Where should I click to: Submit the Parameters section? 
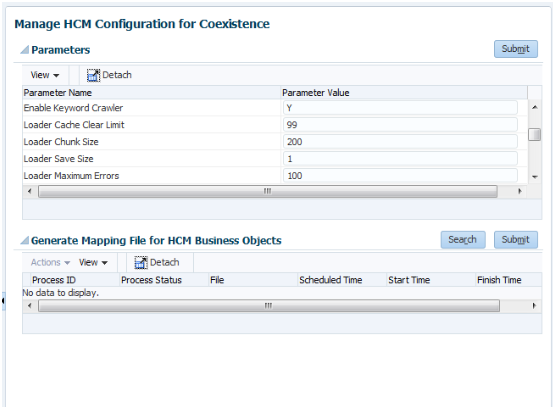click(516, 49)
